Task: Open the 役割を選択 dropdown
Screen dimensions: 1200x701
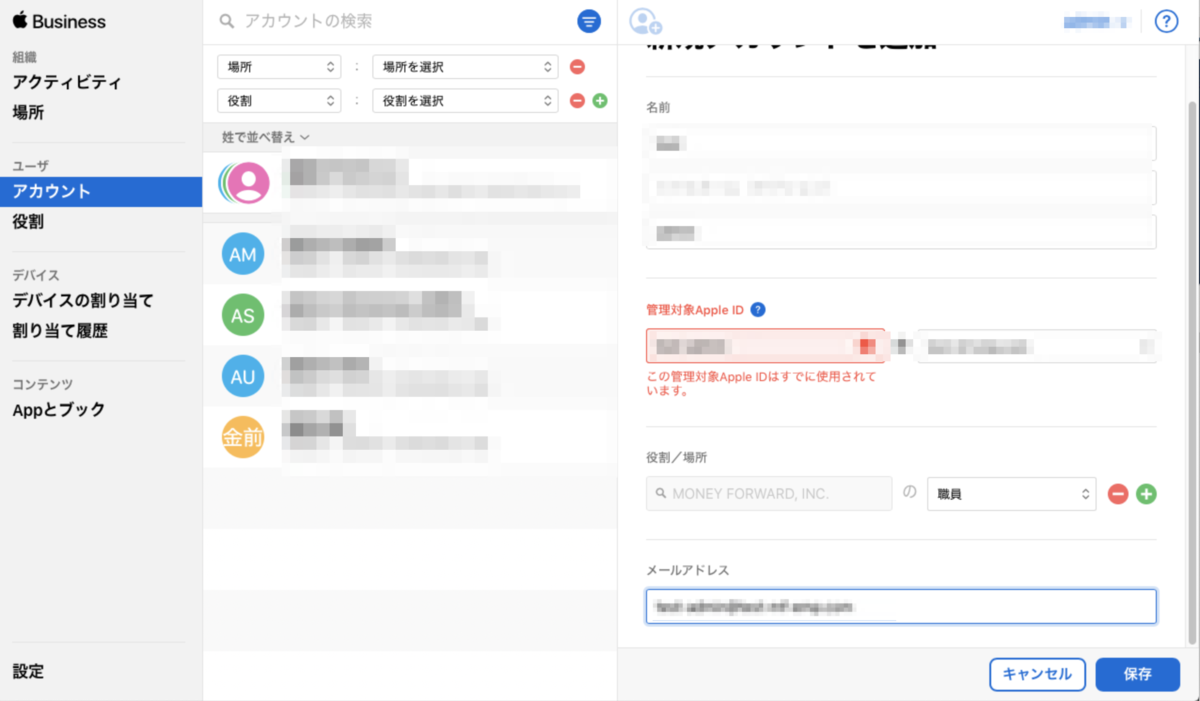Action: 464,100
